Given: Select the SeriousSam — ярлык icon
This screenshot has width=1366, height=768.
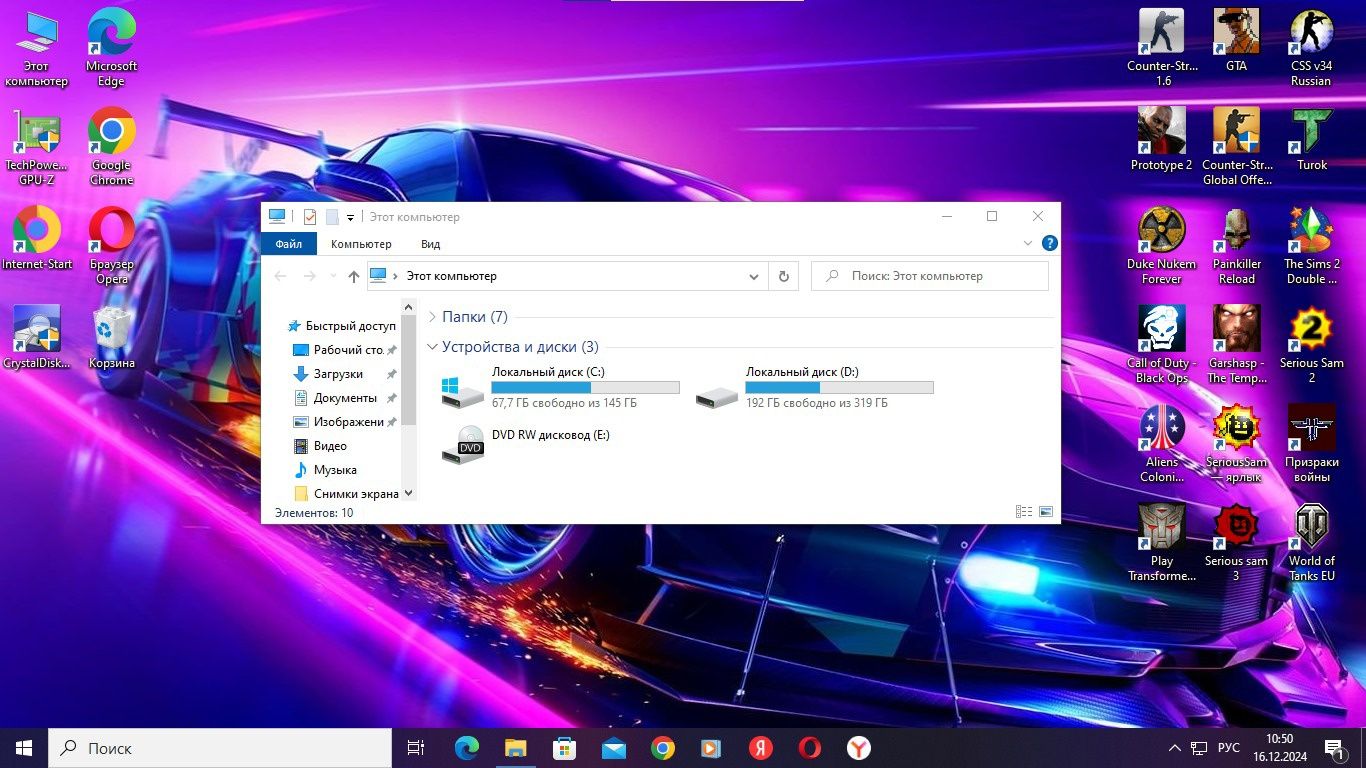Looking at the screenshot, I should 1236,443.
